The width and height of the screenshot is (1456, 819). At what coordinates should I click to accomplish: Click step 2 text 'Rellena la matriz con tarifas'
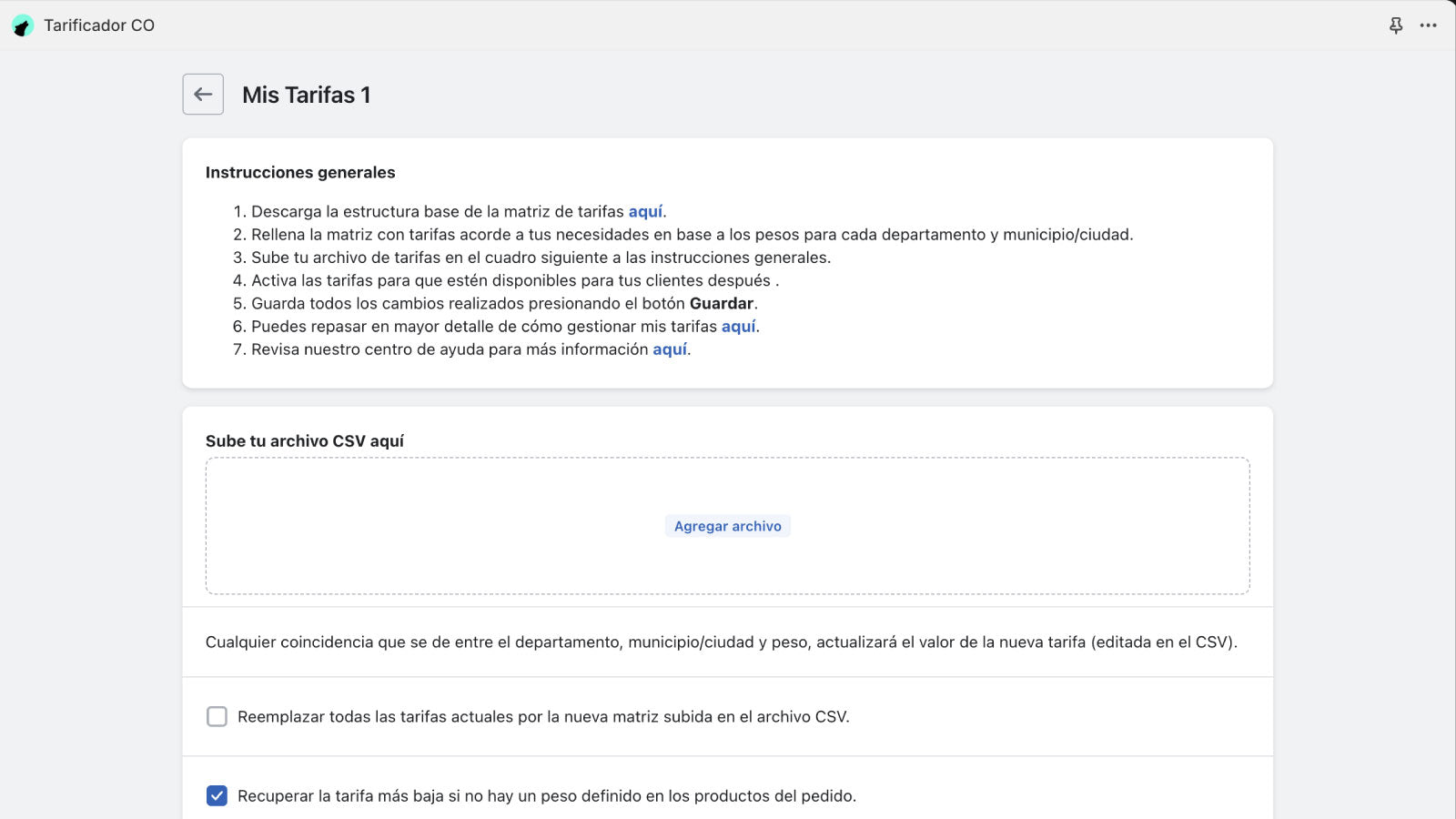coord(692,235)
